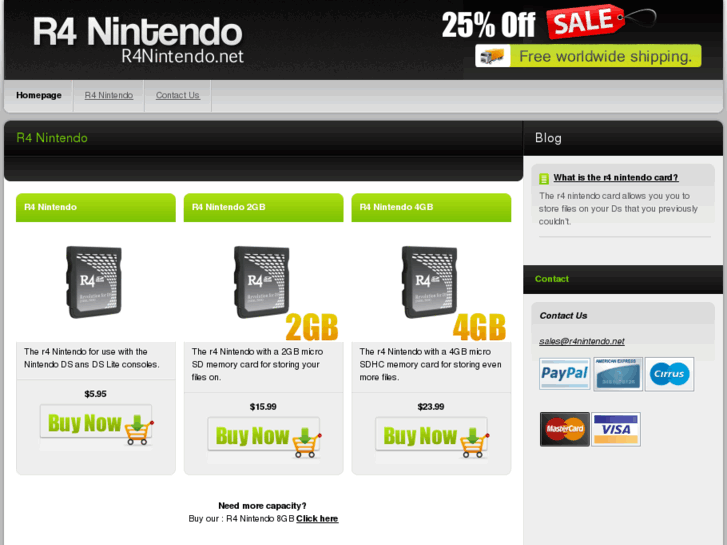Click the sales@r4nintendo.net email link
Screen dimensions: 727x545
(581, 341)
